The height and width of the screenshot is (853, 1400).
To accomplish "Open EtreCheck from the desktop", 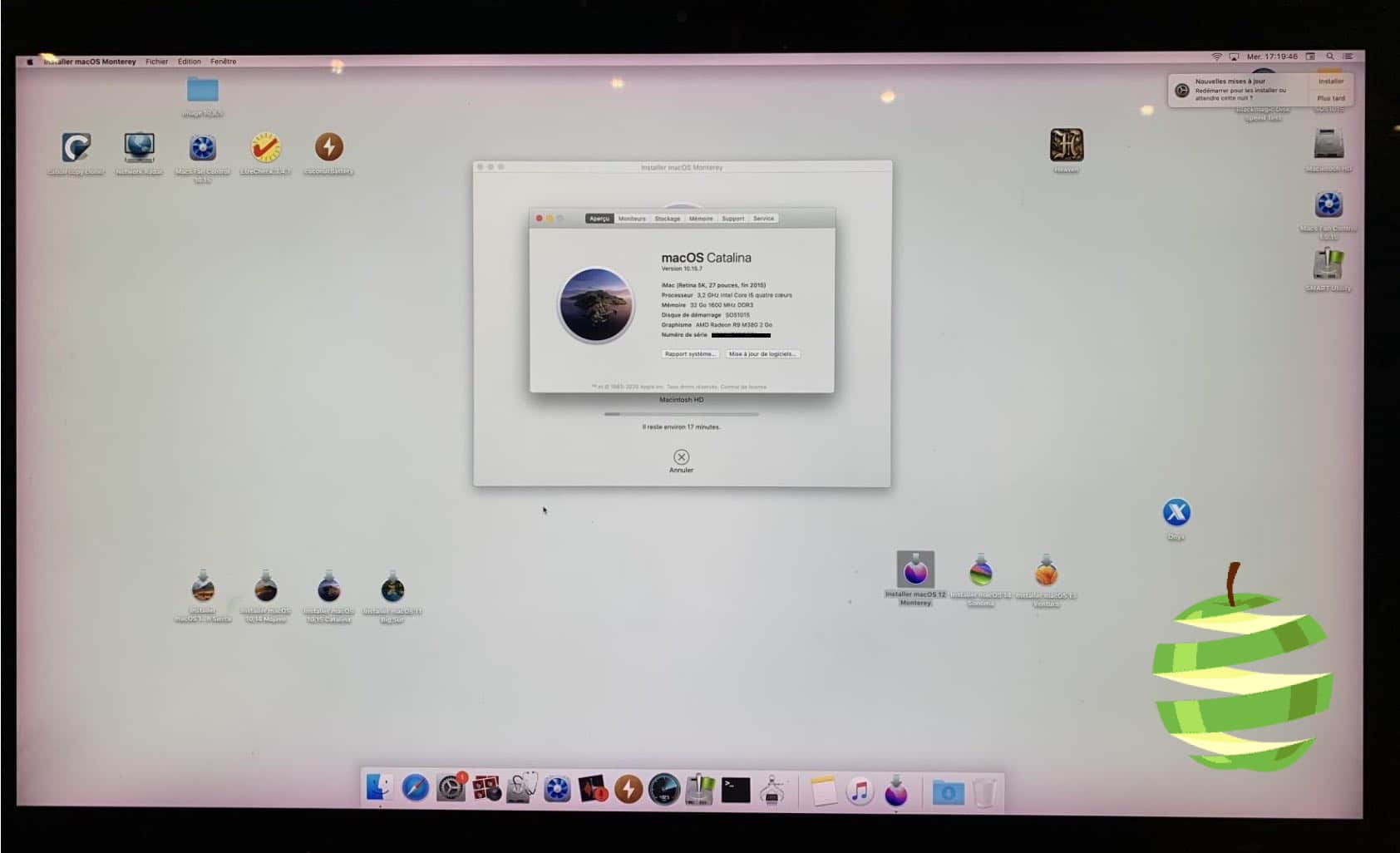I will (266, 148).
